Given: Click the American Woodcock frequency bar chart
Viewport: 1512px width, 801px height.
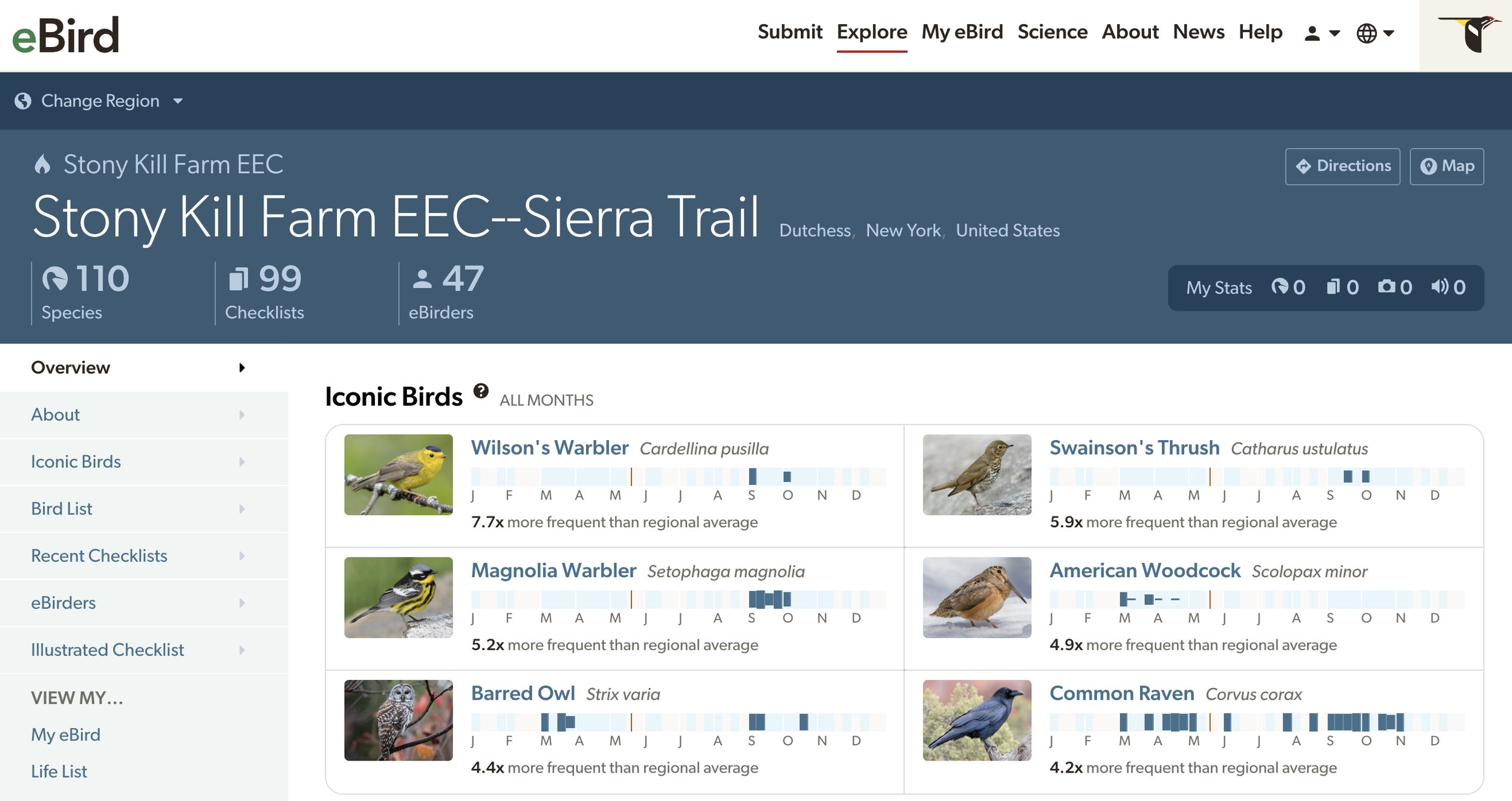Looking at the screenshot, I should (1257, 599).
